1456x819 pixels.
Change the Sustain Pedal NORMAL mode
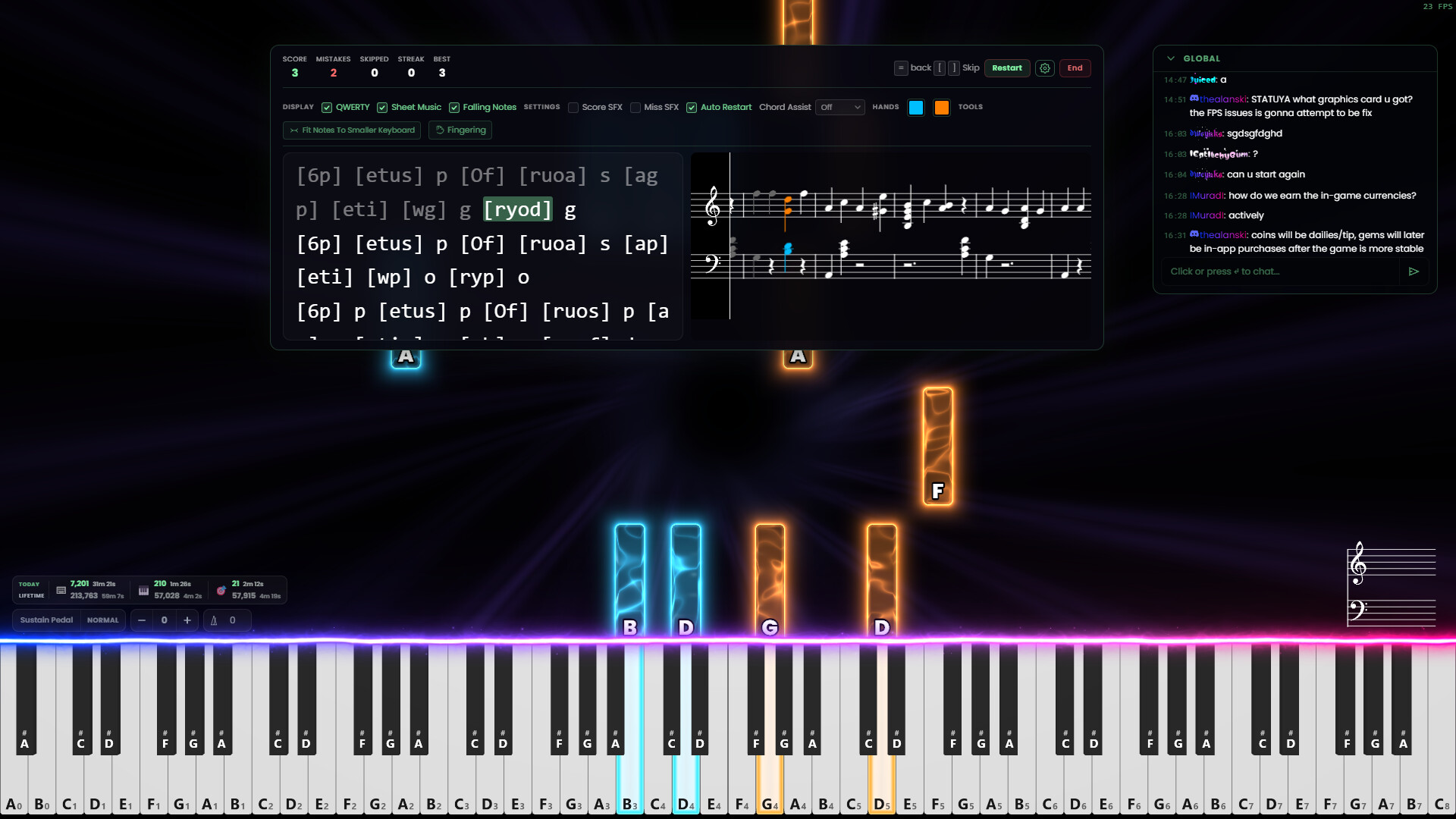tap(102, 620)
